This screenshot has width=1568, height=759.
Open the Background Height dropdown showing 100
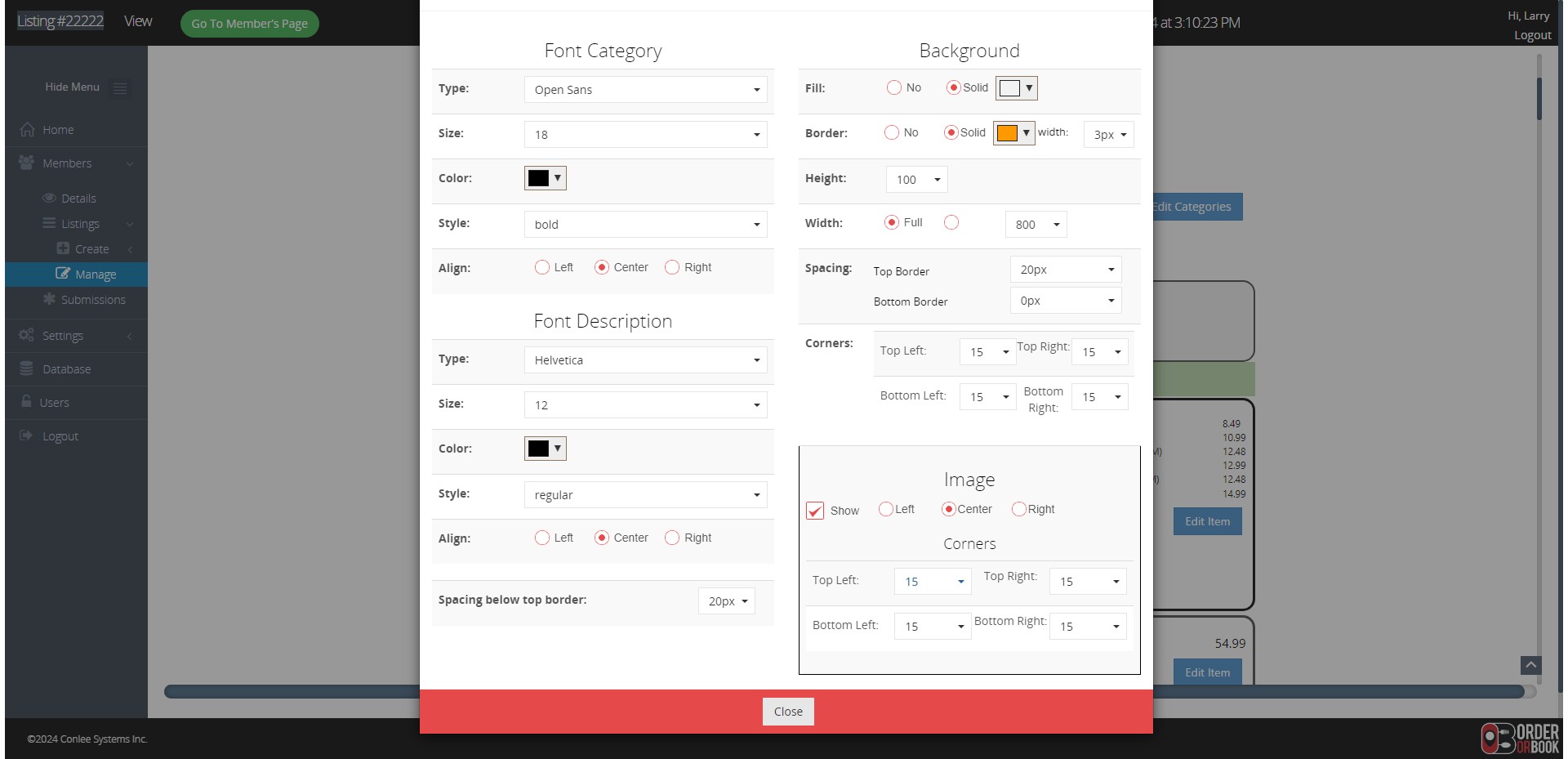[916, 180]
